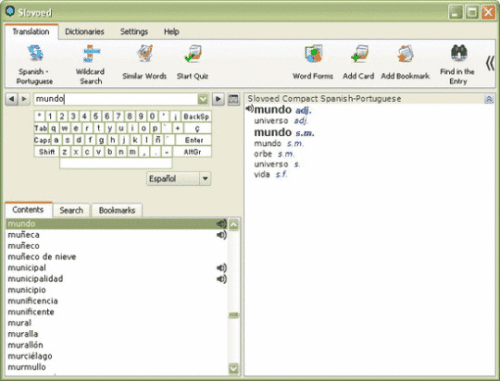Viewport: 500px width, 381px height.
Task: Collapse Slovoed Compact Spanish-Portuguese header
Action: pyautogui.click(x=489, y=99)
